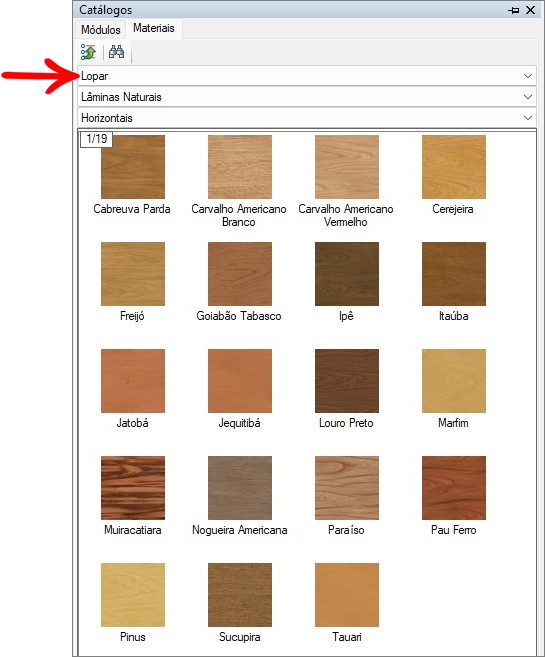Click the Cerejeira label text

pyautogui.click(x=453, y=209)
